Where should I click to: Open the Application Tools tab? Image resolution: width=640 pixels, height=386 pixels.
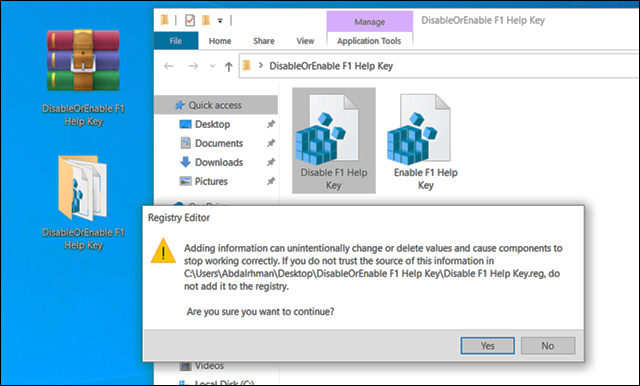click(x=369, y=41)
